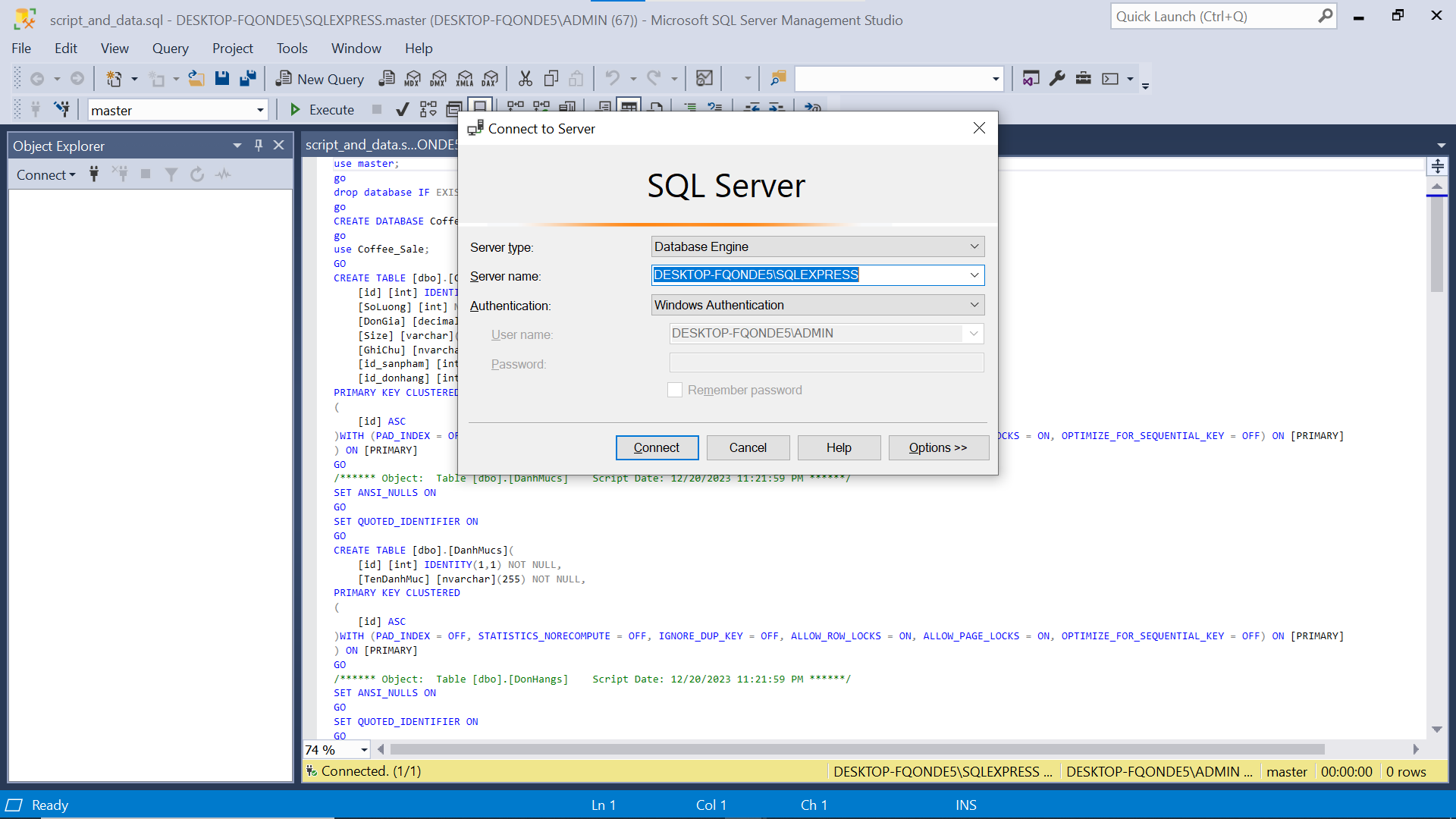The width and height of the screenshot is (1456, 819).
Task: Click the Change Connection plug icon
Action: [61, 110]
